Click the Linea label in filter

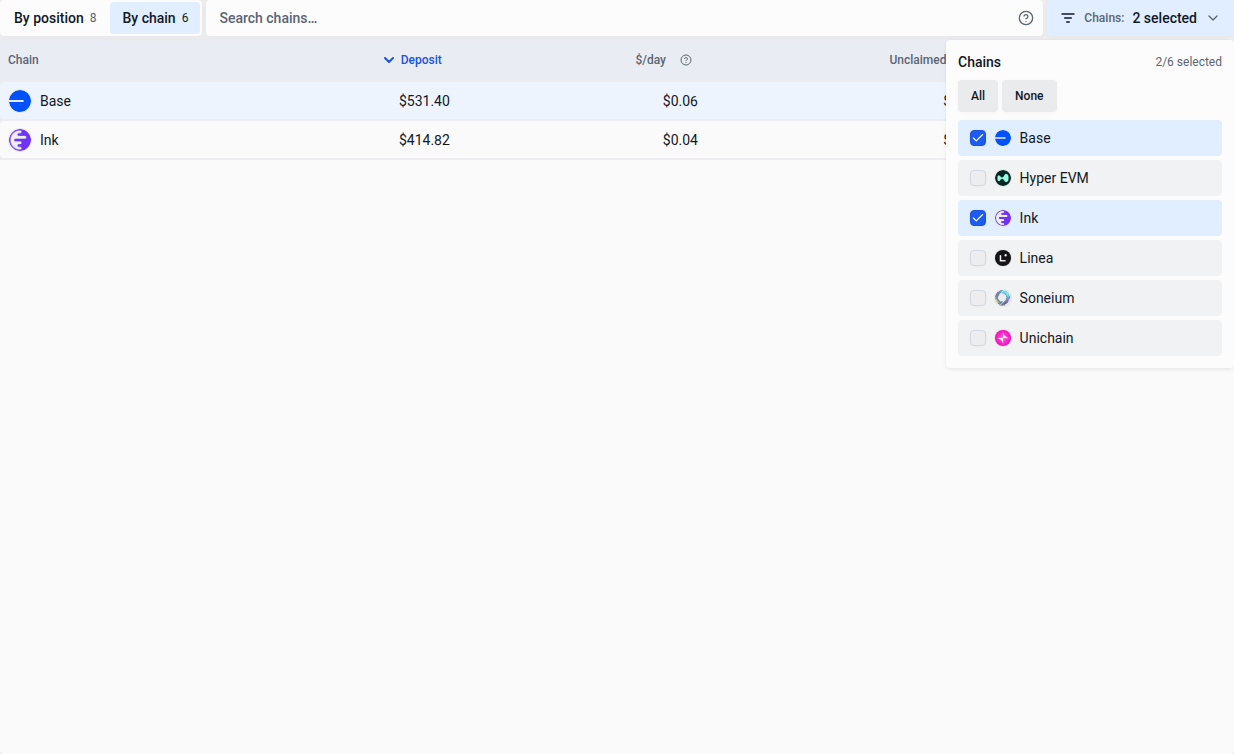[1036, 258]
